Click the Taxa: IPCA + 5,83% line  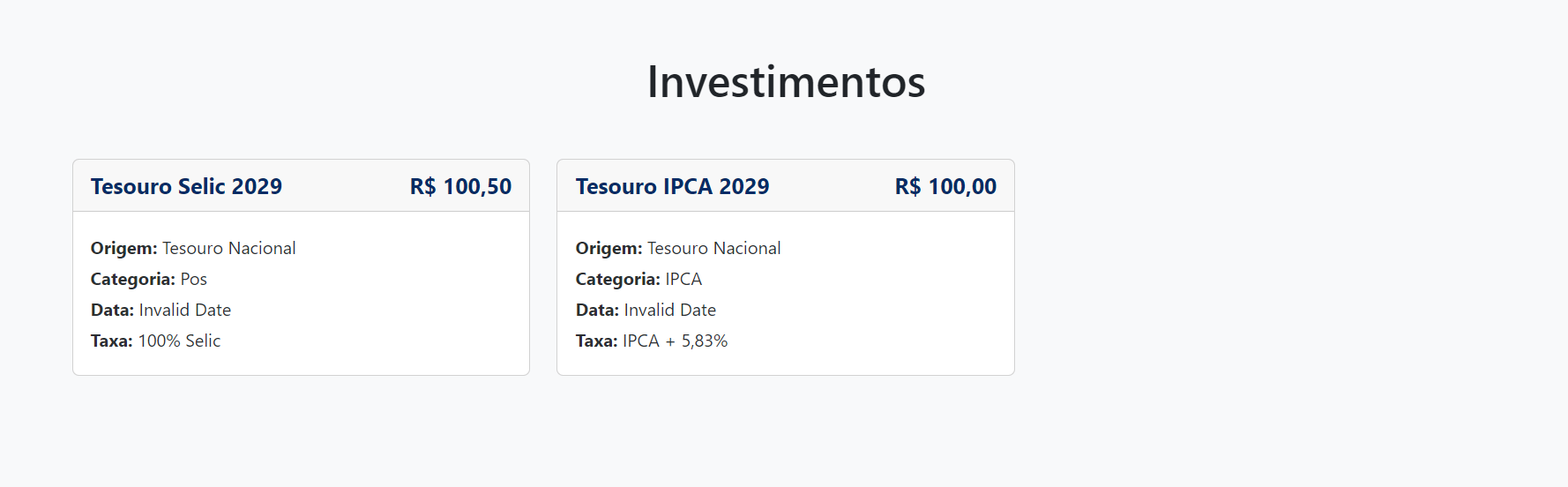[x=652, y=341]
